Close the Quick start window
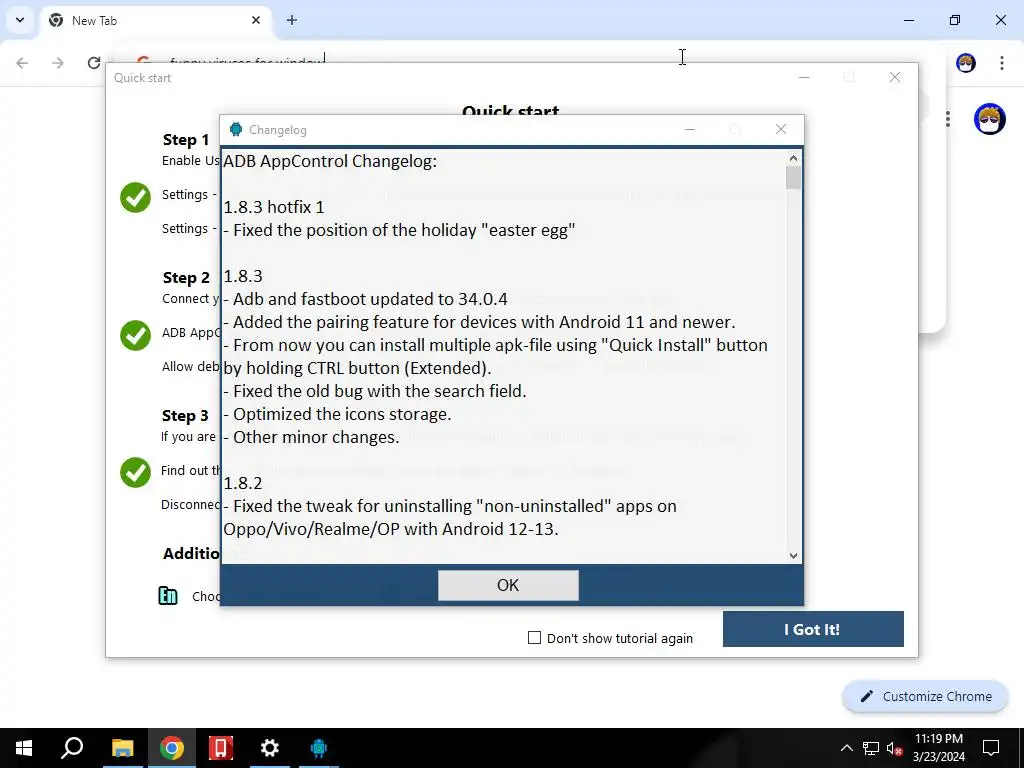Image resolution: width=1024 pixels, height=768 pixels. coord(895,77)
